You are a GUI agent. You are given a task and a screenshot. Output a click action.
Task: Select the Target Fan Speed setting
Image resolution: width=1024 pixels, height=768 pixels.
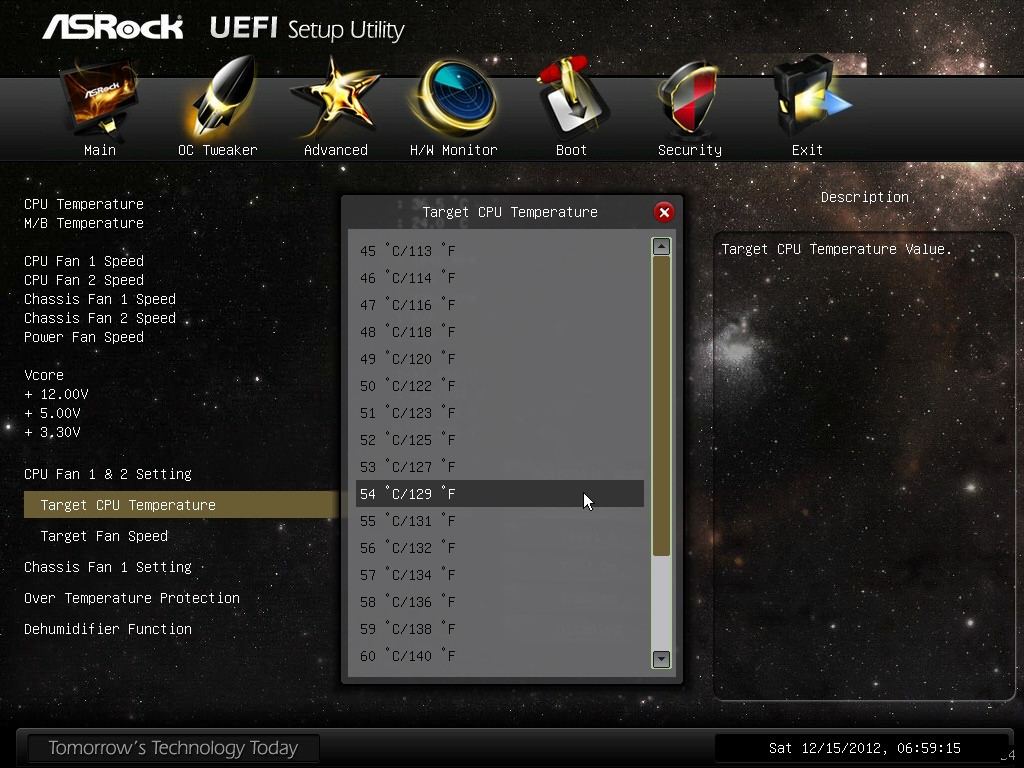pos(104,536)
